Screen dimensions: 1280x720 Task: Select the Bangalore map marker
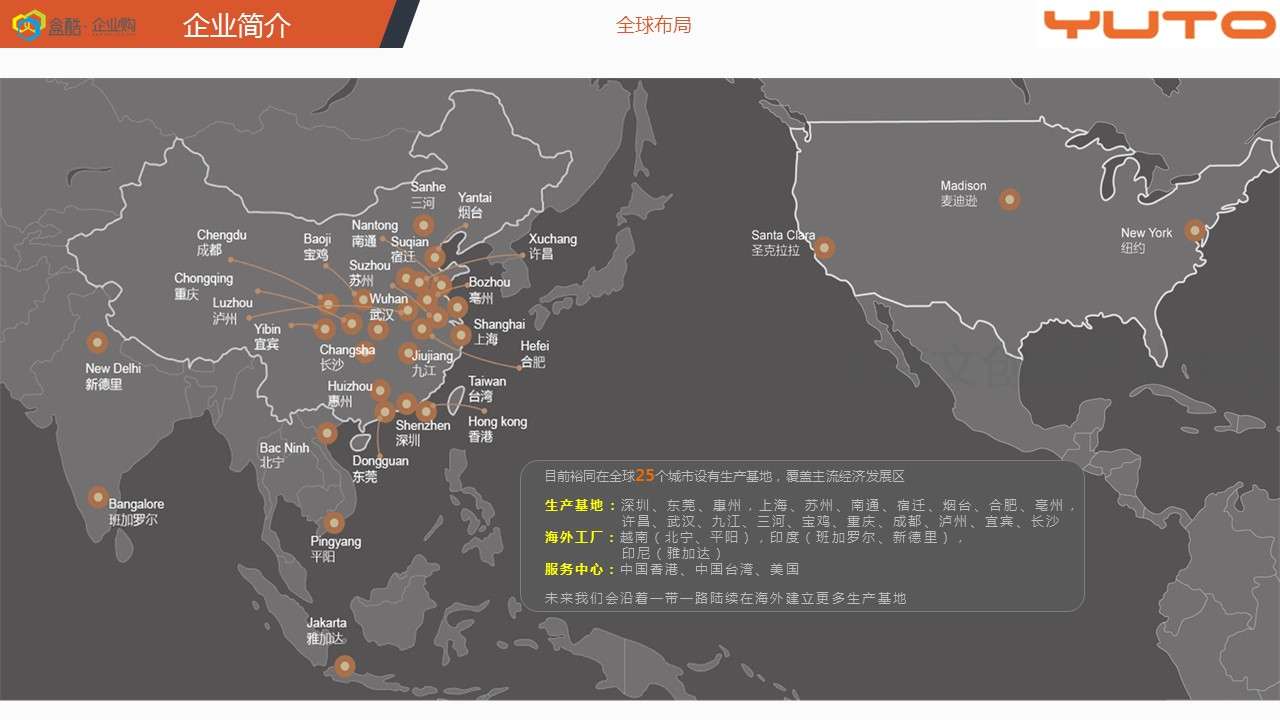point(98,497)
